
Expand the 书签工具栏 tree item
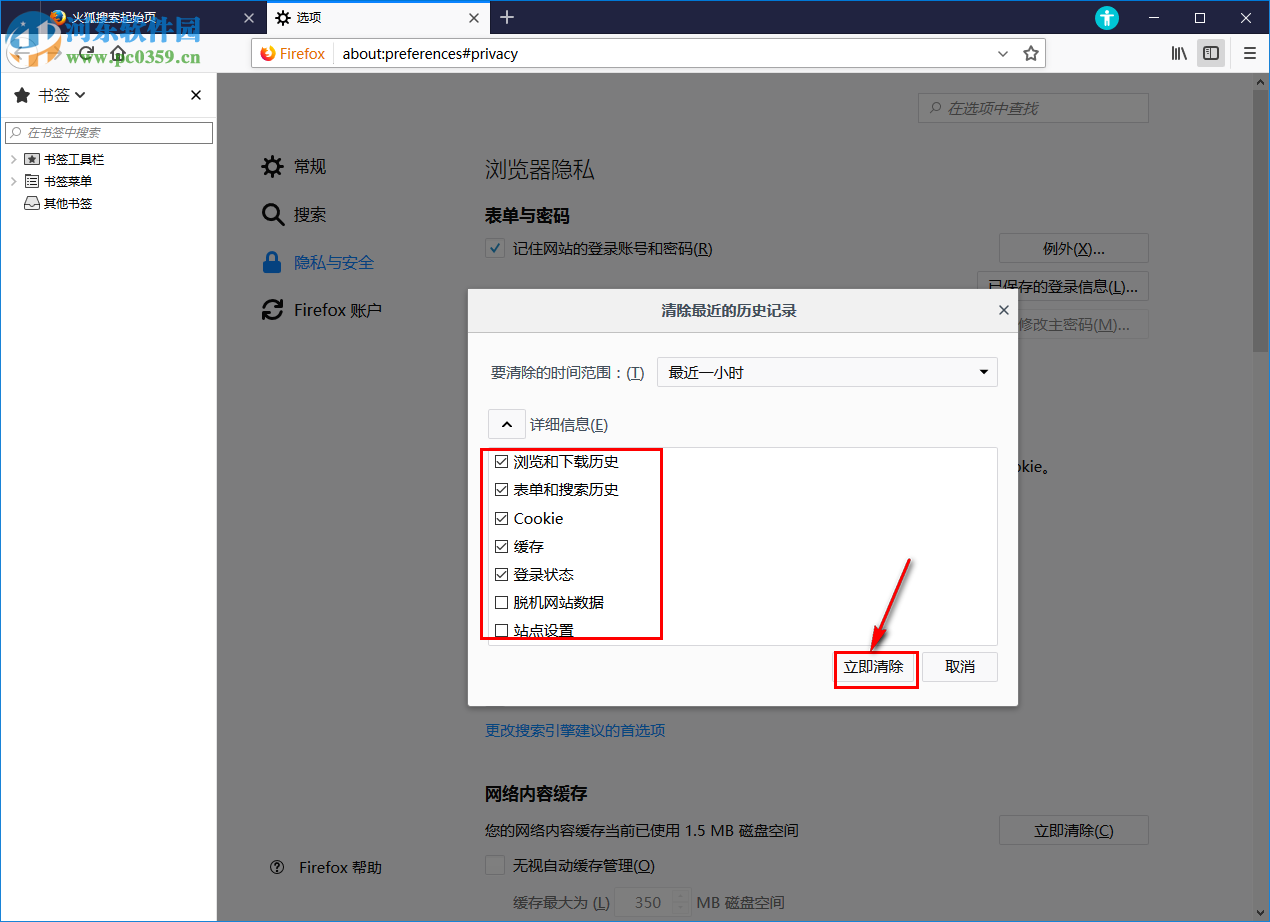coord(13,158)
